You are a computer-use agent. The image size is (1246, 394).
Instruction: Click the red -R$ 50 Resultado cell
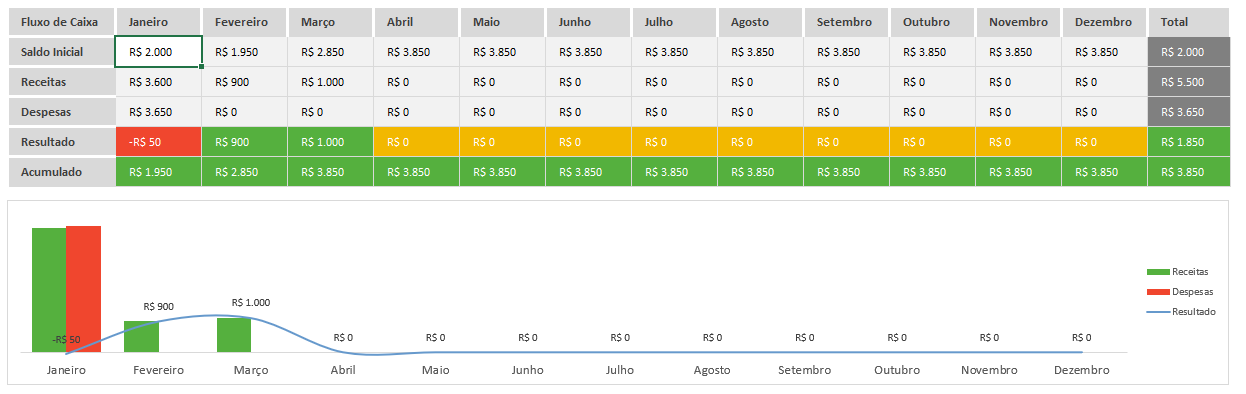(159, 142)
